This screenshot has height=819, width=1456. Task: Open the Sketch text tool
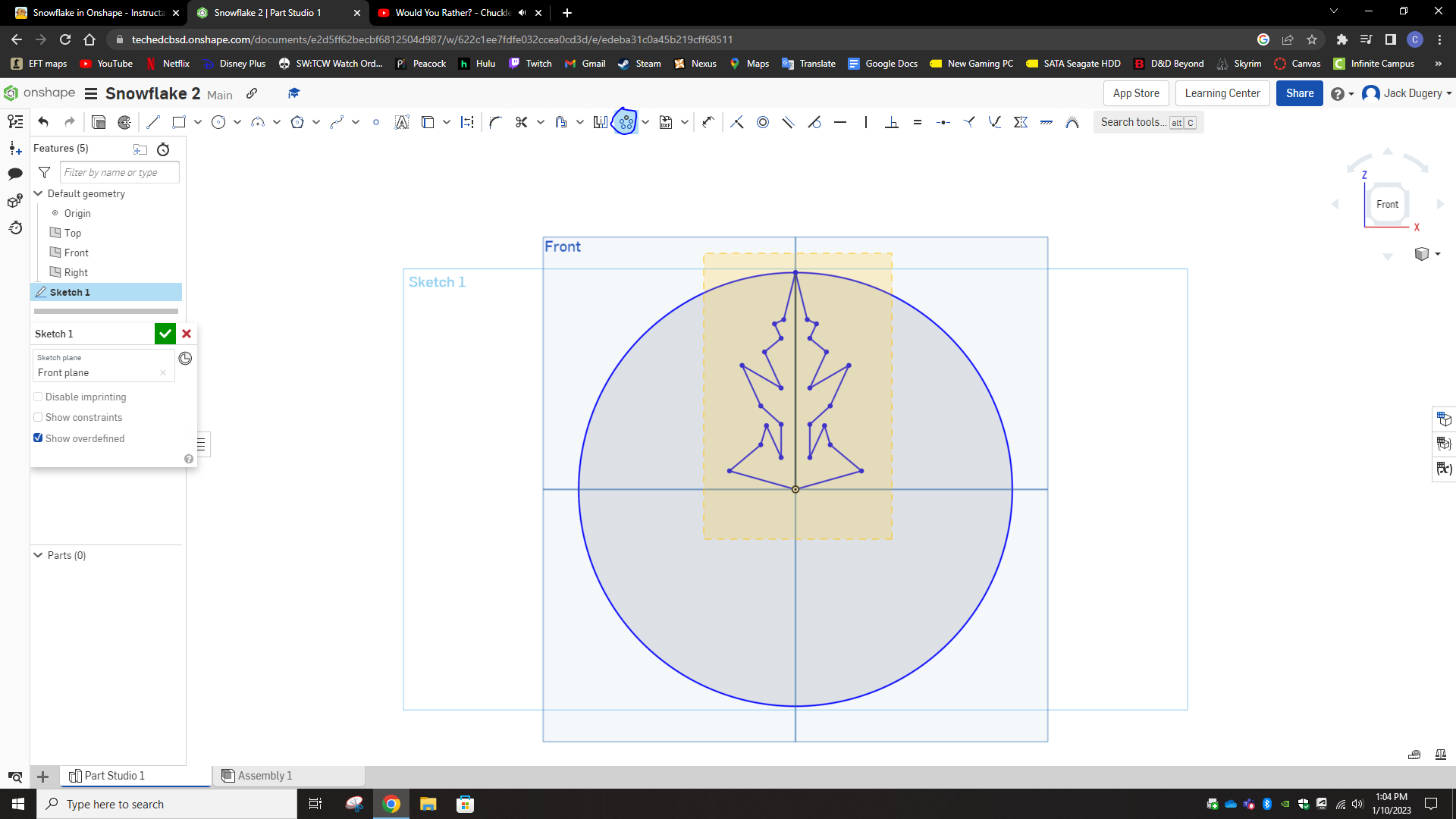tap(402, 121)
